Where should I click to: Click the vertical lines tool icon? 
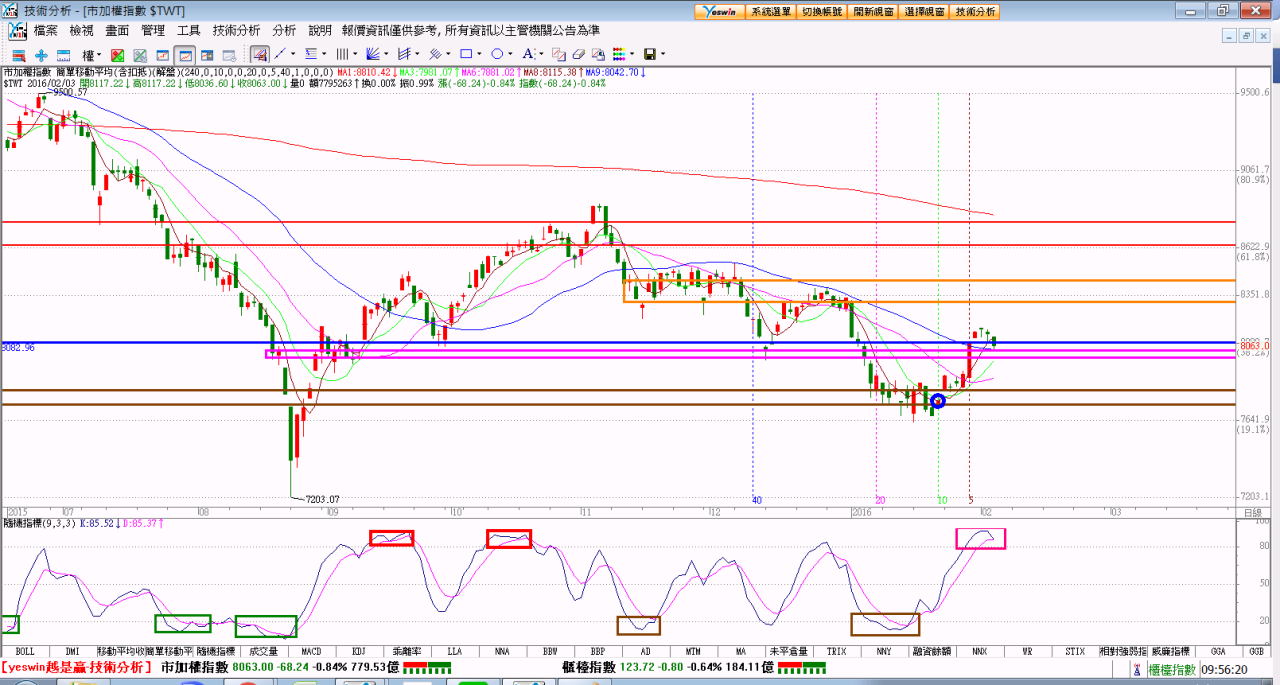(x=341, y=54)
